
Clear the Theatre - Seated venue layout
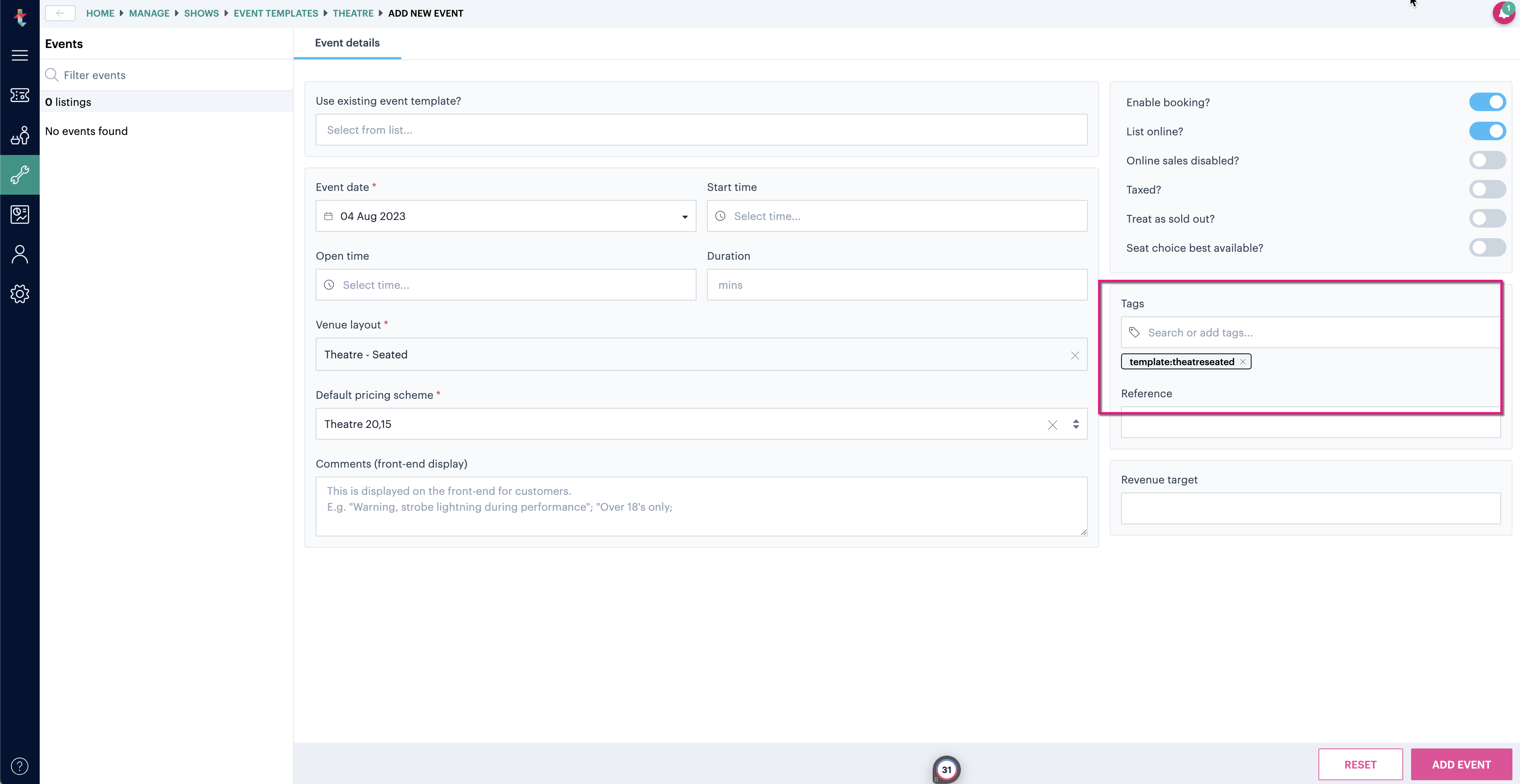click(x=1075, y=355)
